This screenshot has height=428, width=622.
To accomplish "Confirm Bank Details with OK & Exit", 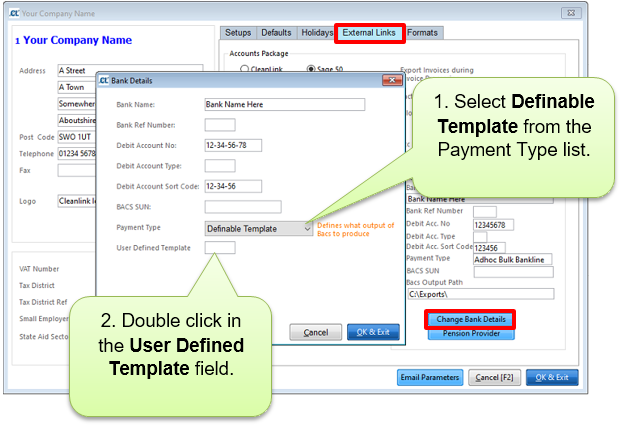I will coord(367,332).
